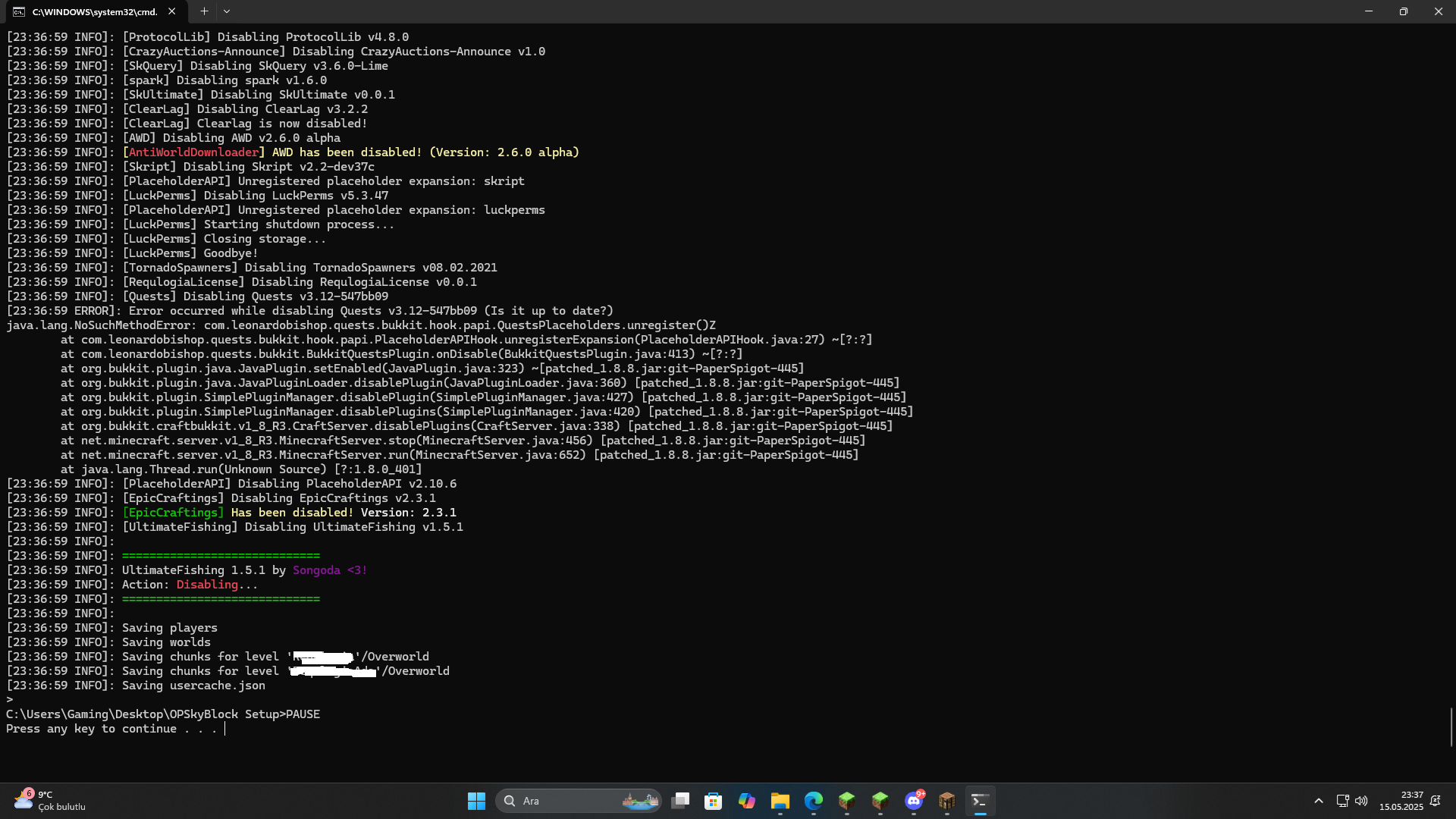This screenshot has width=1456, height=819.
Task: Open the weather widget showing 9°C
Action: [50, 801]
